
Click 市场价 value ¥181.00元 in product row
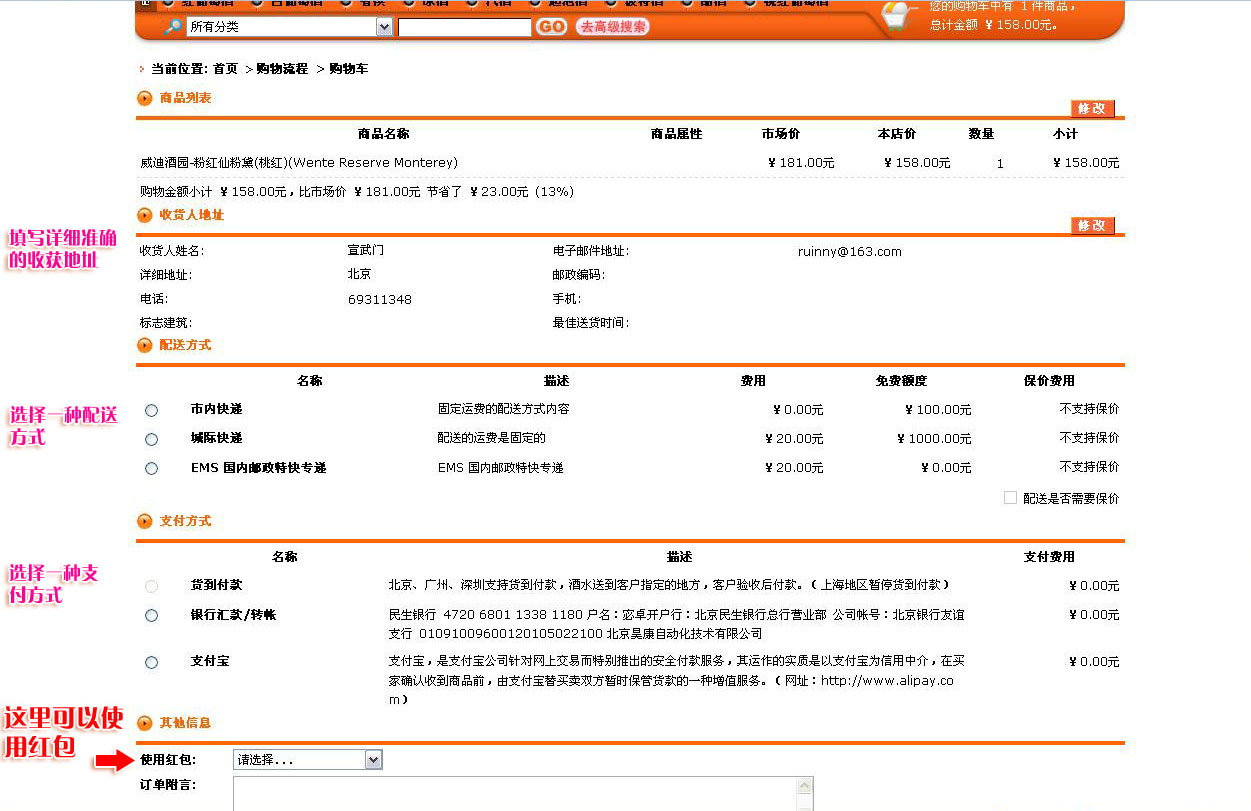[801, 163]
